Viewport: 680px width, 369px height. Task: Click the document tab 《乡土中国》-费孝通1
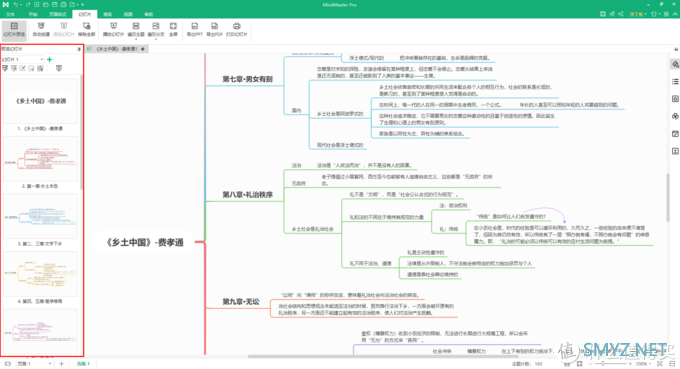117,49
